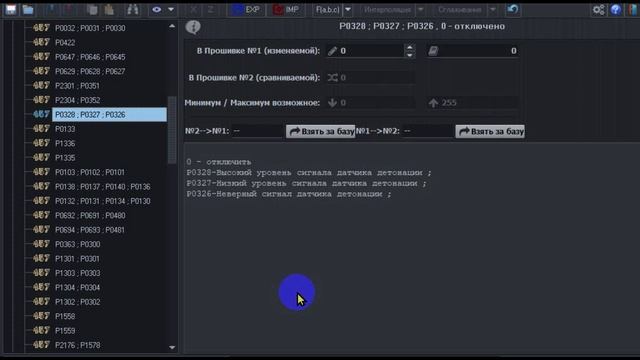The height and width of the screenshot is (360, 640).
Task: Click the №1->№2 value field
Action: pos(427,131)
